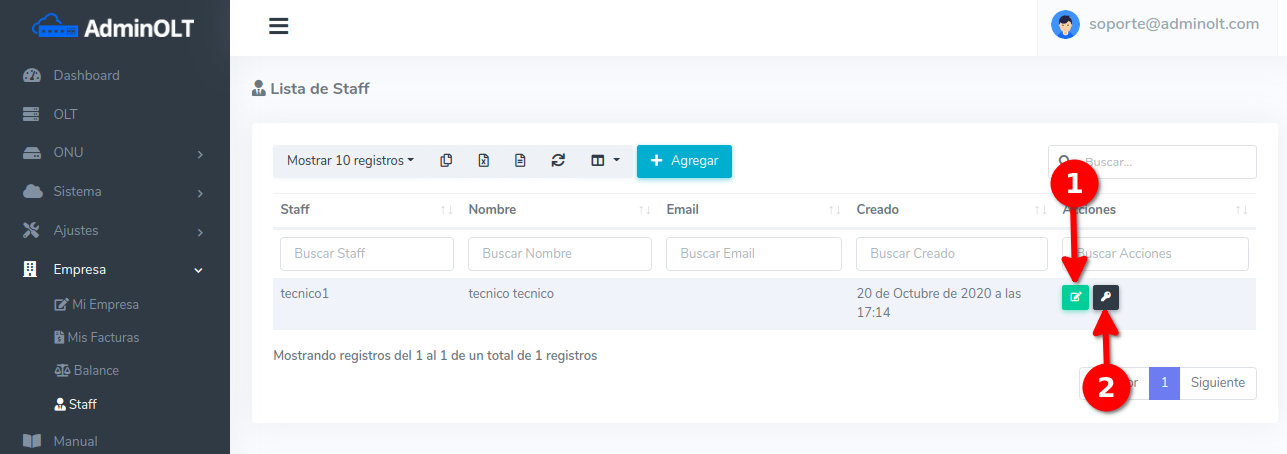Toggle the hamburger sidebar menu
Viewport: 1287px width, 454px height.
click(279, 27)
